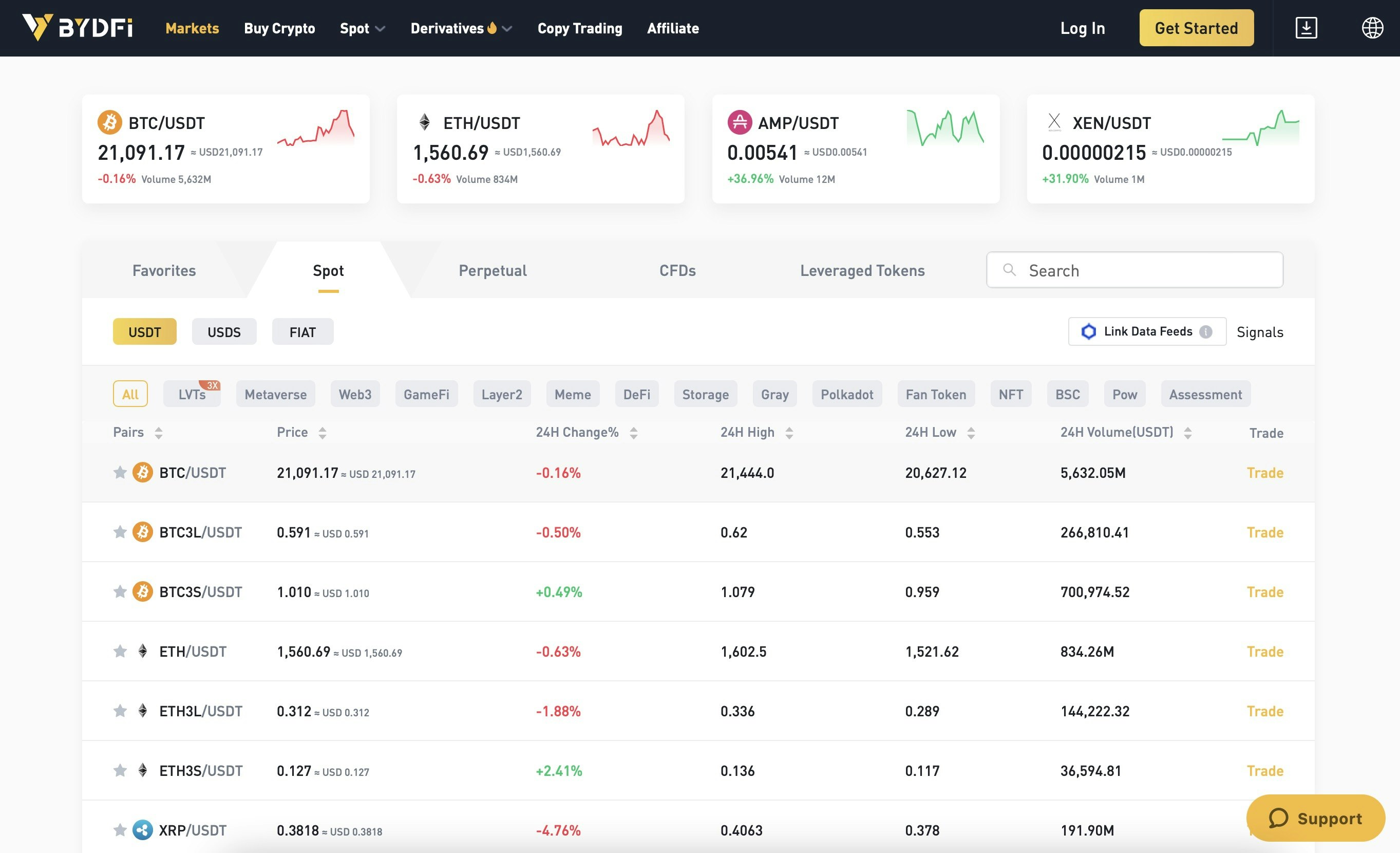Click the Support chat bubble icon

tap(1278, 818)
